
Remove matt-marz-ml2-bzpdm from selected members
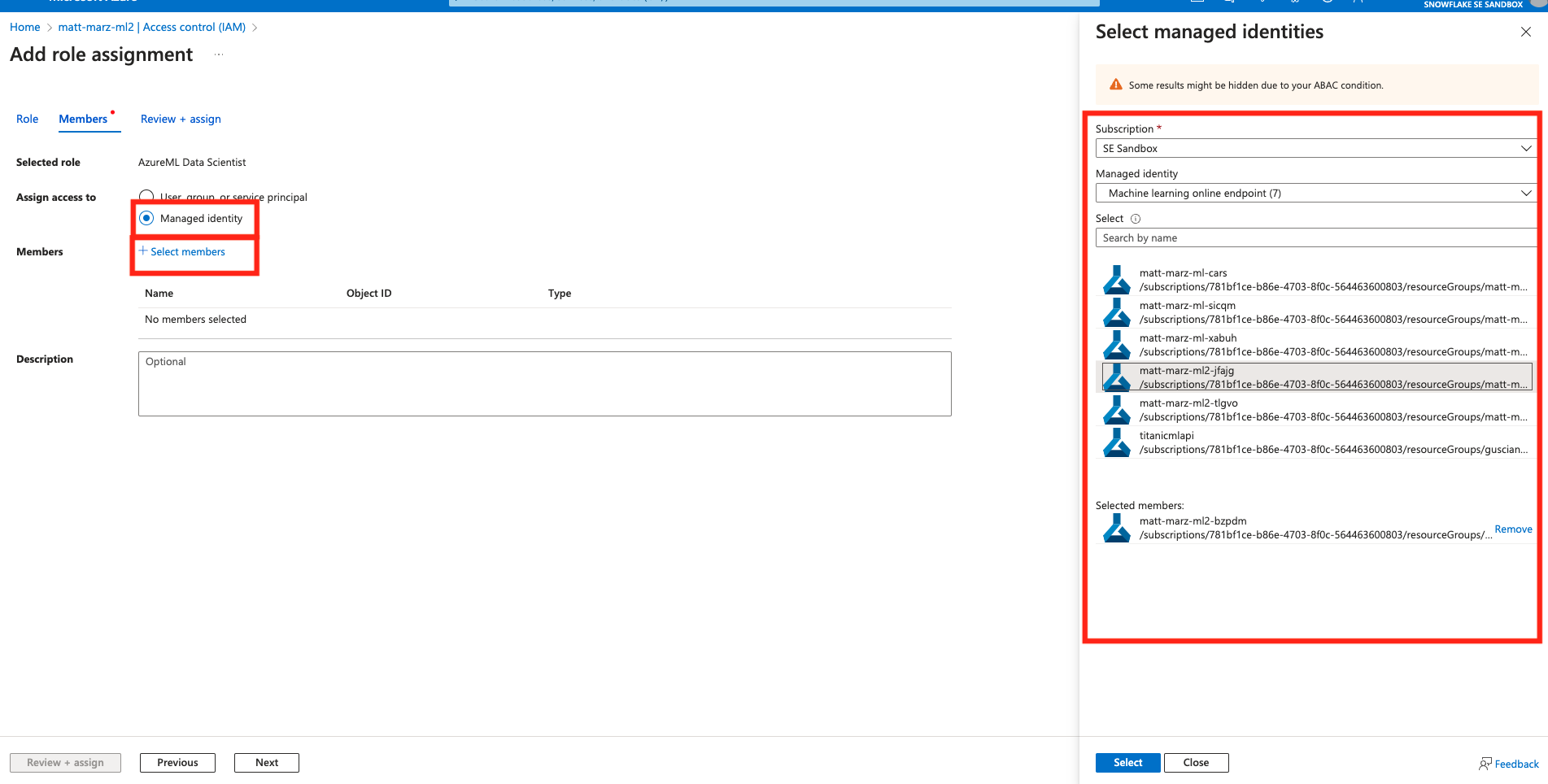click(1513, 529)
